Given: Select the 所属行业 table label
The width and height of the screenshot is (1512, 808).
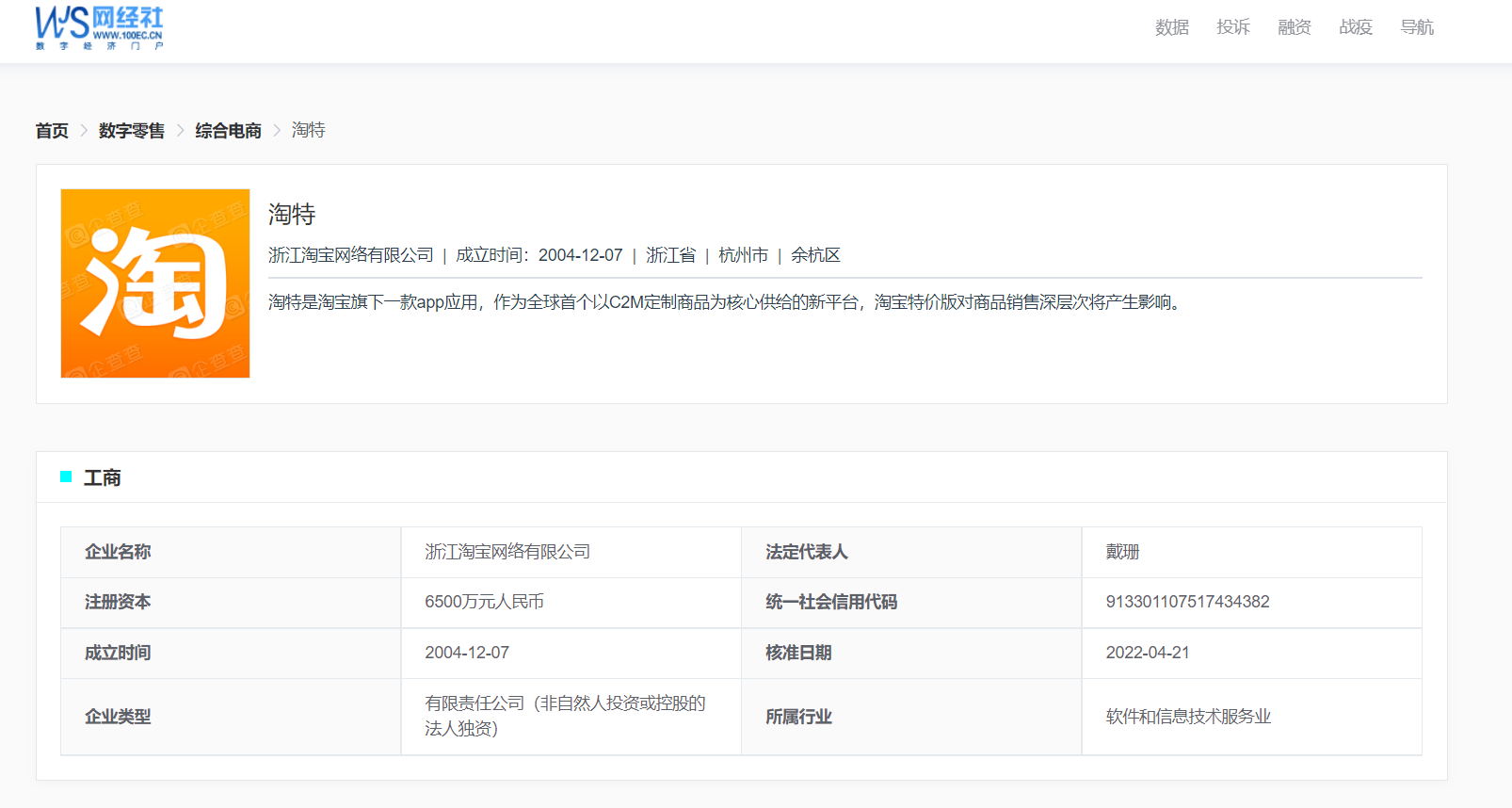Looking at the screenshot, I should pos(798,717).
